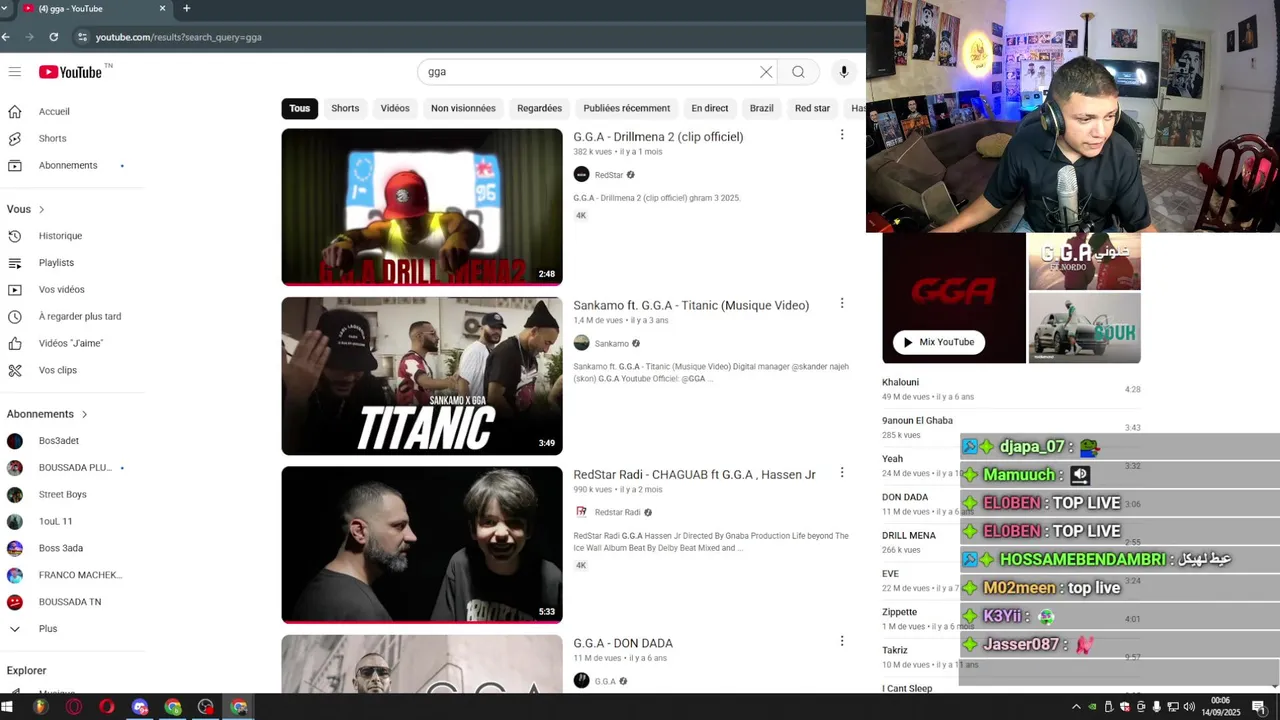The height and width of the screenshot is (720, 1280).
Task: Select the En direct filter chip
Action: [710, 108]
